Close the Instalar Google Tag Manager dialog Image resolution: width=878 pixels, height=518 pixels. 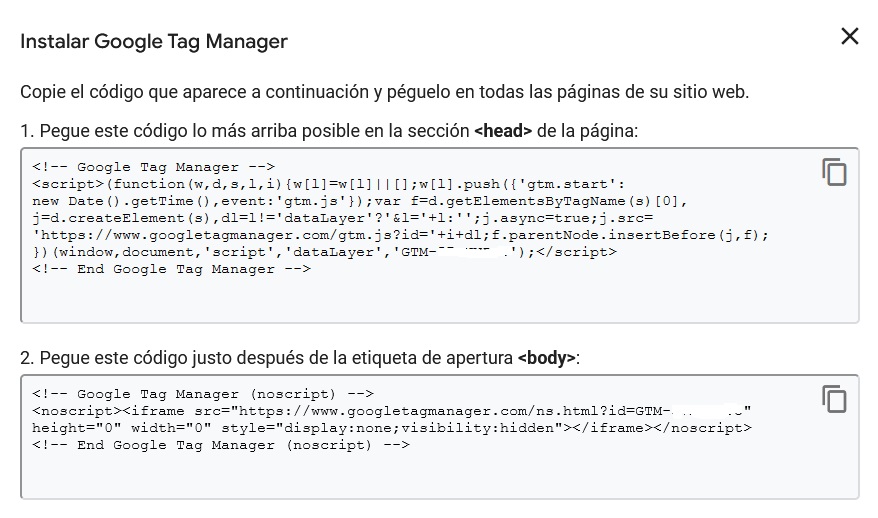(849, 36)
